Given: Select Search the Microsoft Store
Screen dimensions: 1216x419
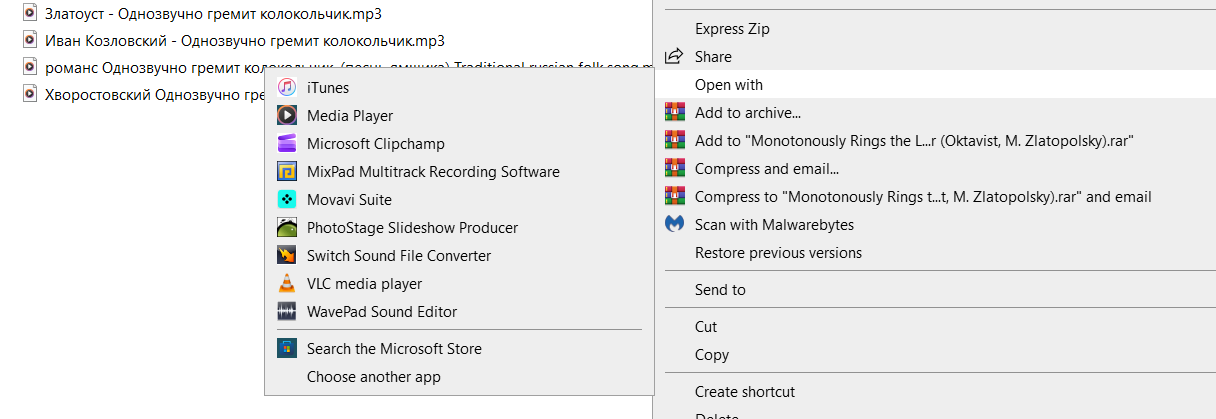Looking at the screenshot, I should [394, 349].
